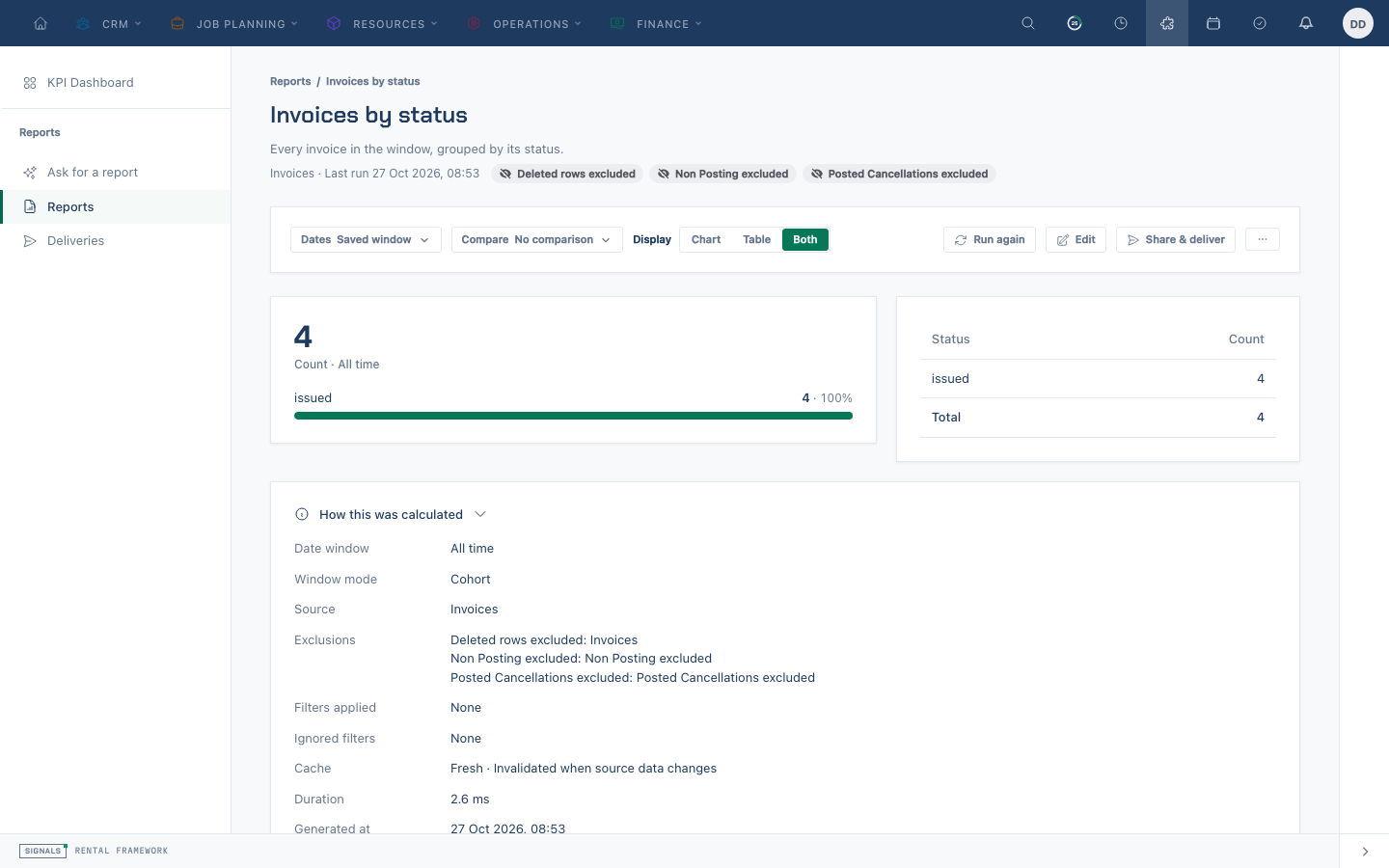Viewport: 1389px width, 868px height.
Task: Click the Signals logo in the footer
Action: [43, 851]
